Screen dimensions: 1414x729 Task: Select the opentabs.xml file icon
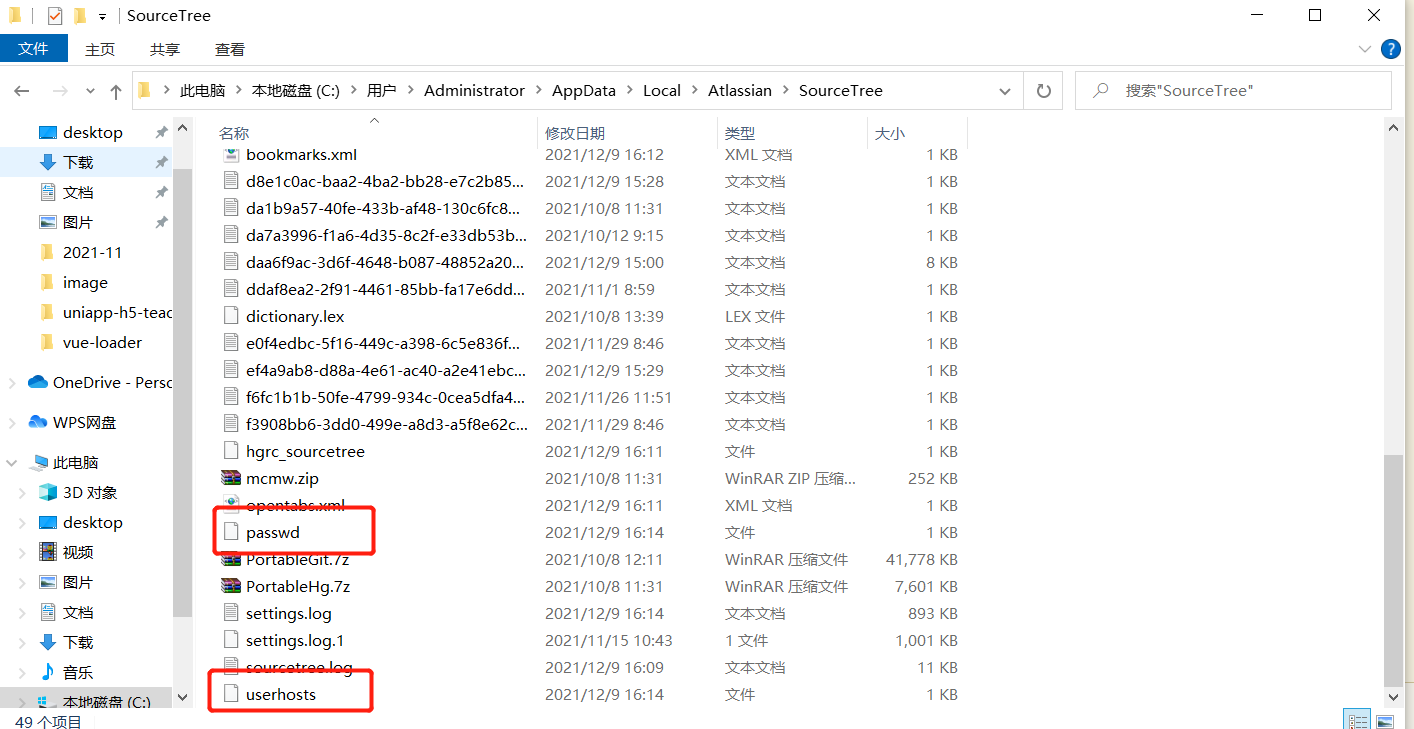(x=231, y=506)
